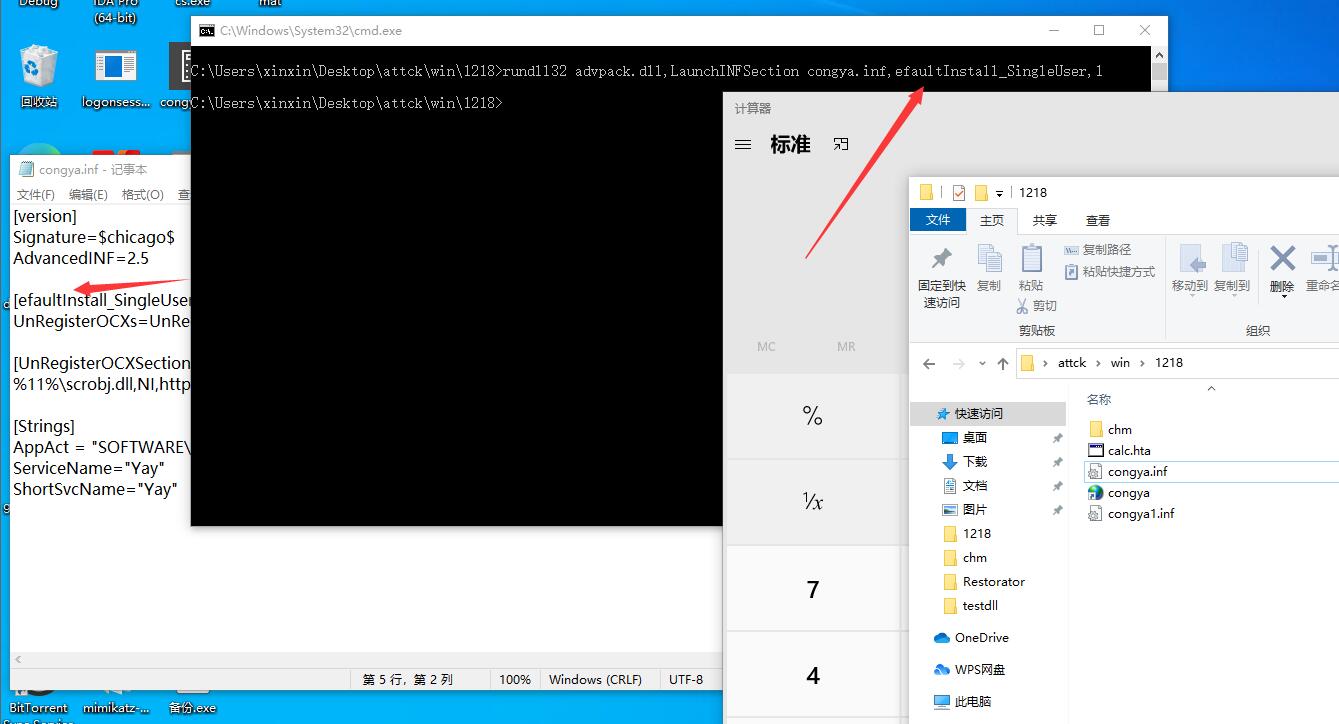Click win segment in address bar
The width and height of the screenshot is (1339, 724).
pyautogui.click(x=1120, y=363)
